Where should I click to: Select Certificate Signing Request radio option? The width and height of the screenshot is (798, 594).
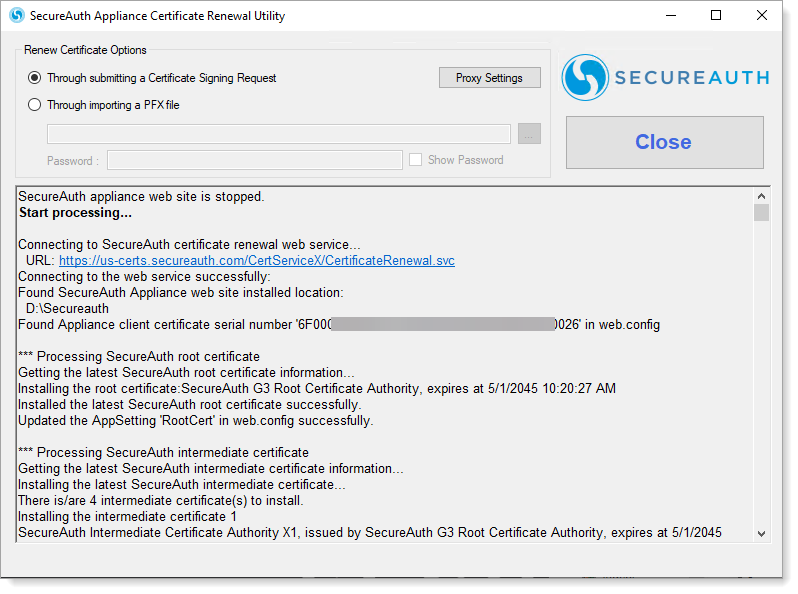pyautogui.click(x=35, y=78)
